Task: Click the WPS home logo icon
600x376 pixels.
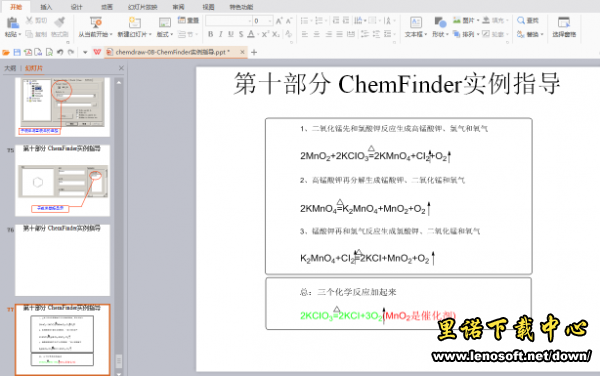Action: coord(97,52)
